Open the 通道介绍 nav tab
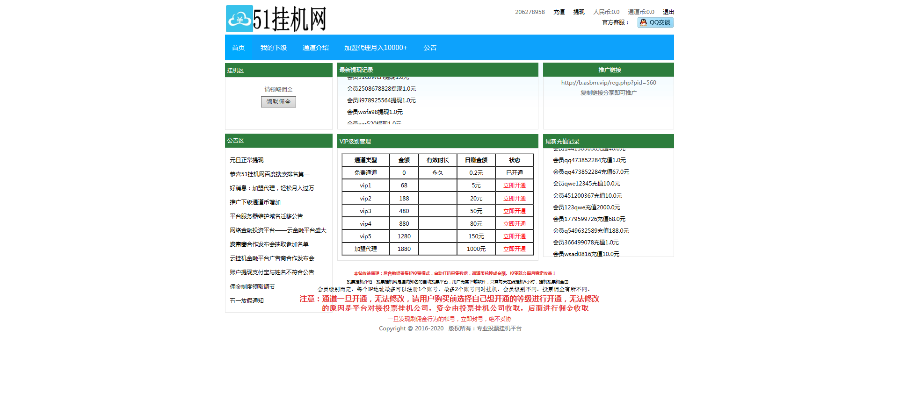This screenshot has height=414, width=900. pos(316,48)
